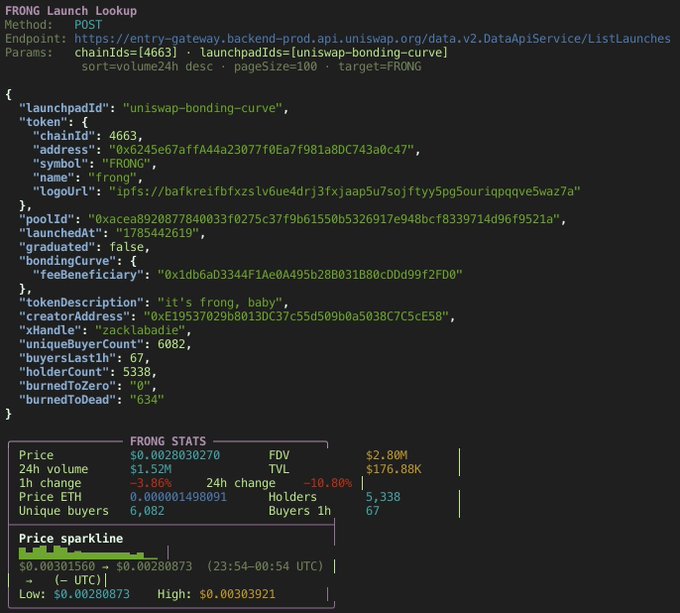Select the TVL $176.88K value
This screenshot has height=613, width=680.
pyautogui.click(x=393, y=469)
